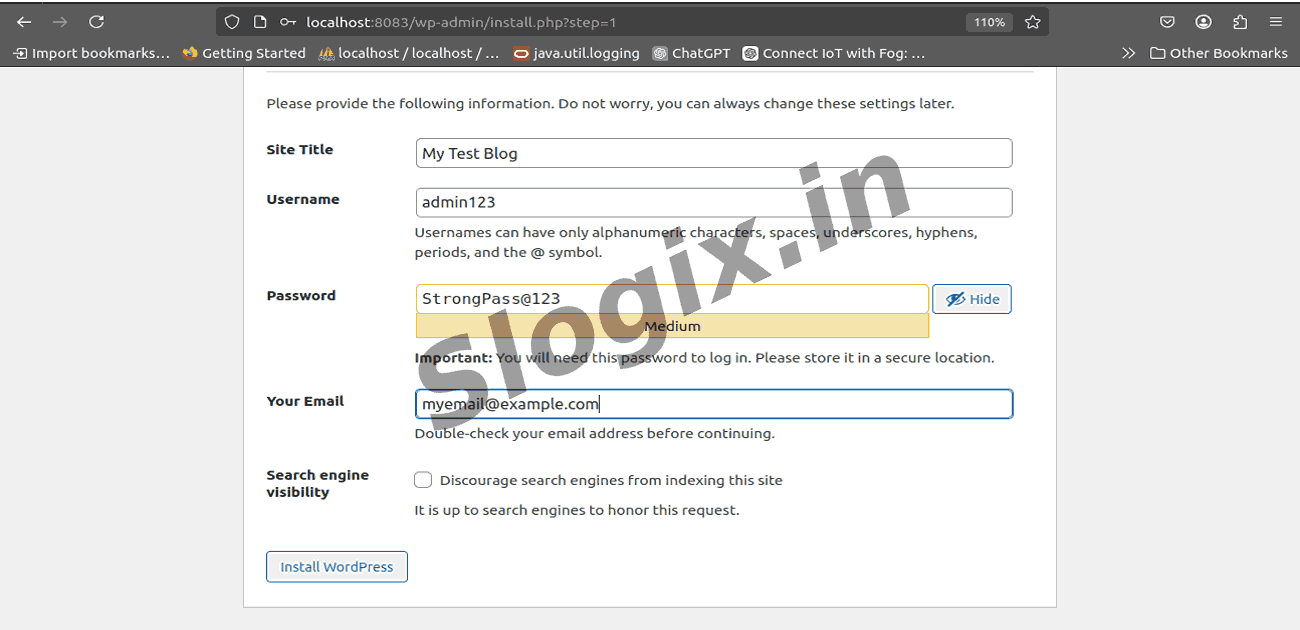Image resolution: width=1300 pixels, height=630 pixels.
Task: Click the Install WordPress button
Action: click(x=336, y=567)
